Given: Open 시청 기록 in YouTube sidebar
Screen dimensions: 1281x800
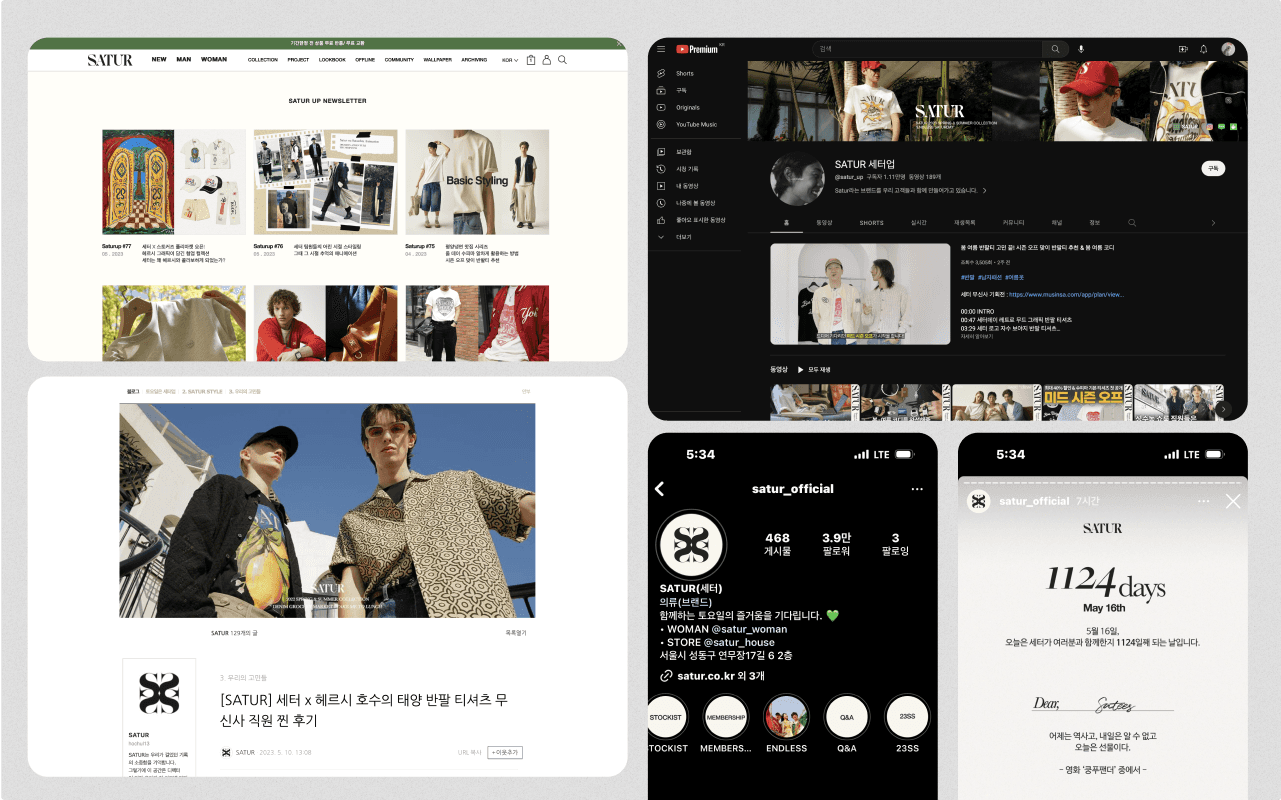Looking at the screenshot, I should [x=680, y=168].
